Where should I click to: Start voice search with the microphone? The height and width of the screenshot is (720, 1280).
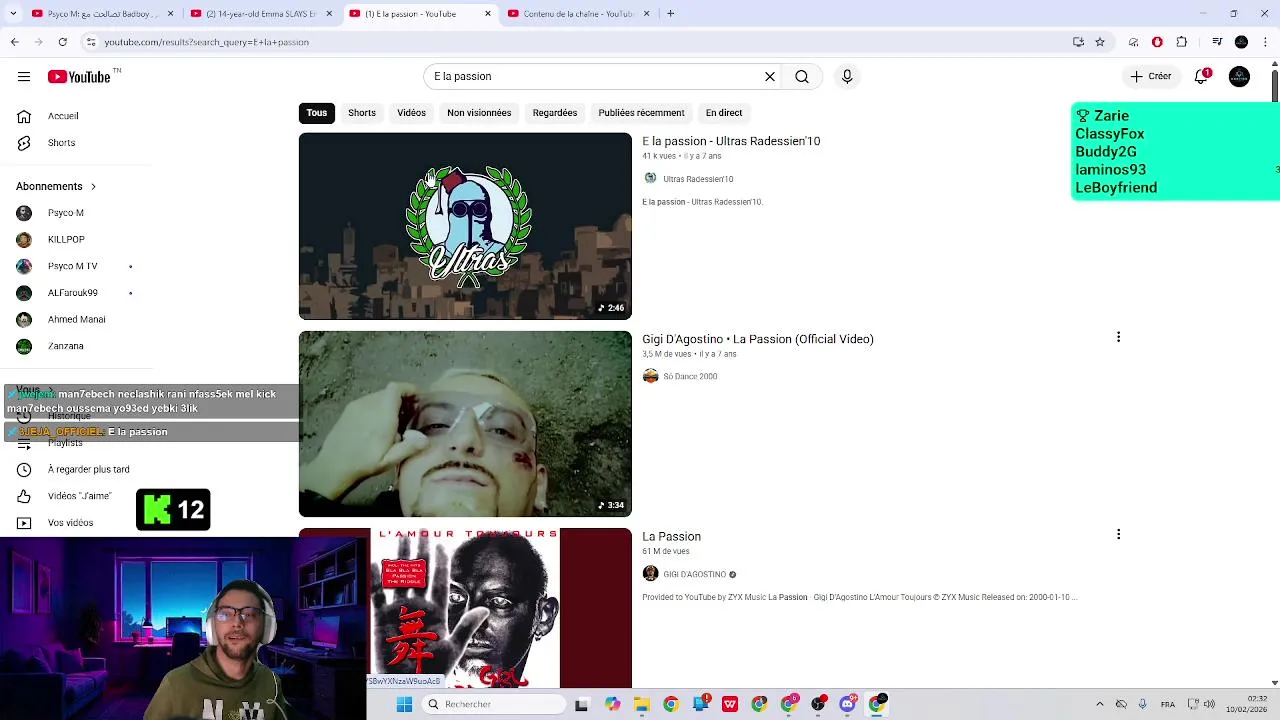pyautogui.click(x=847, y=76)
